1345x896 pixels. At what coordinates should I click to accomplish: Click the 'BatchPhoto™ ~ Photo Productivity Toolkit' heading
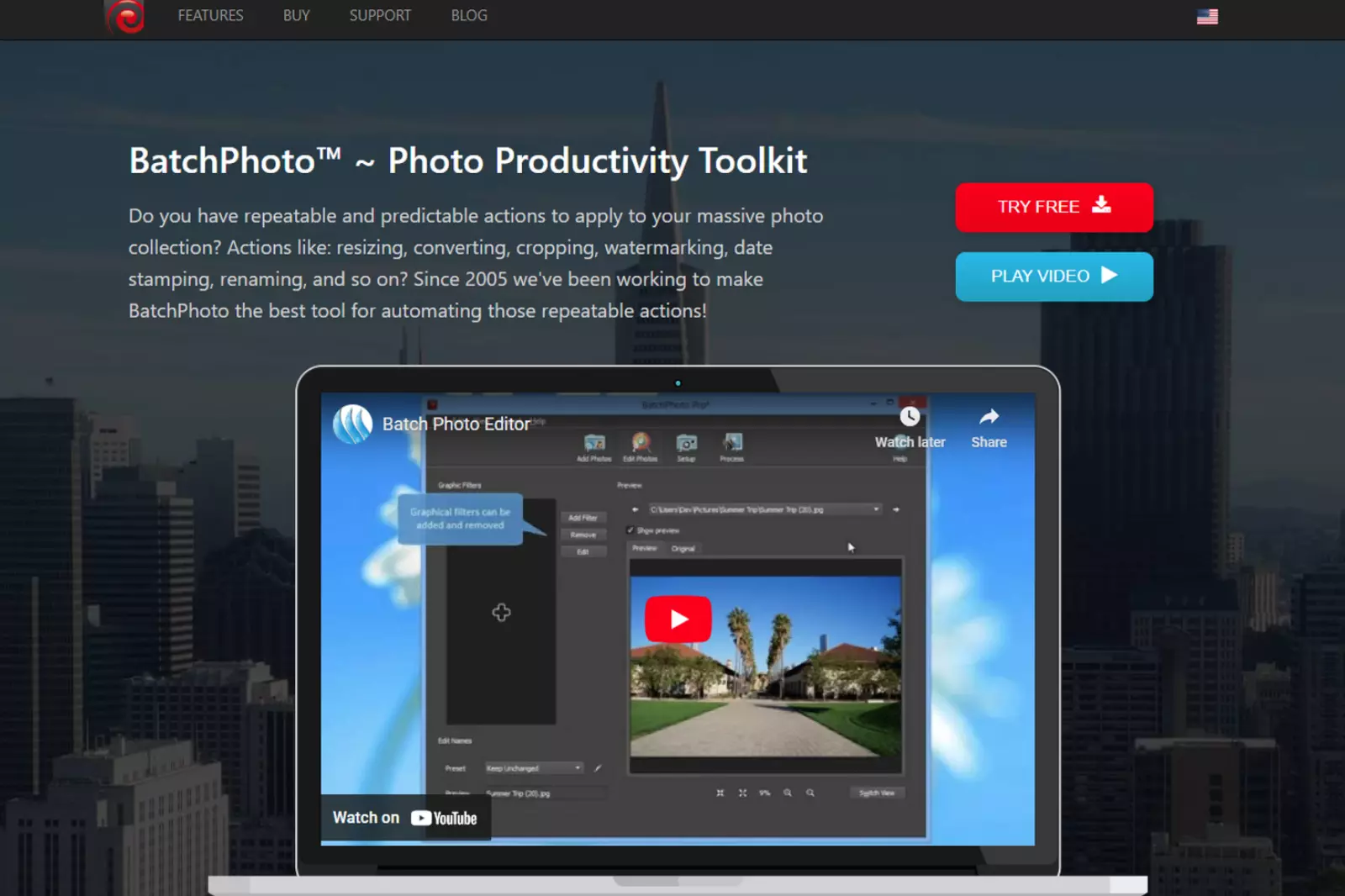[468, 161]
